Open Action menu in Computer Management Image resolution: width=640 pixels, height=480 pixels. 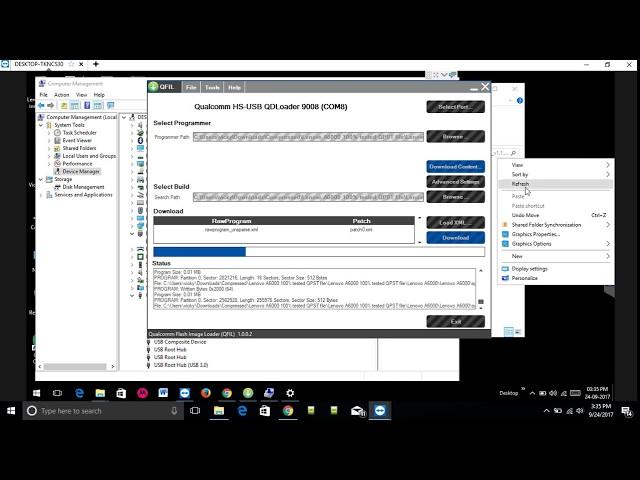pos(62,95)
